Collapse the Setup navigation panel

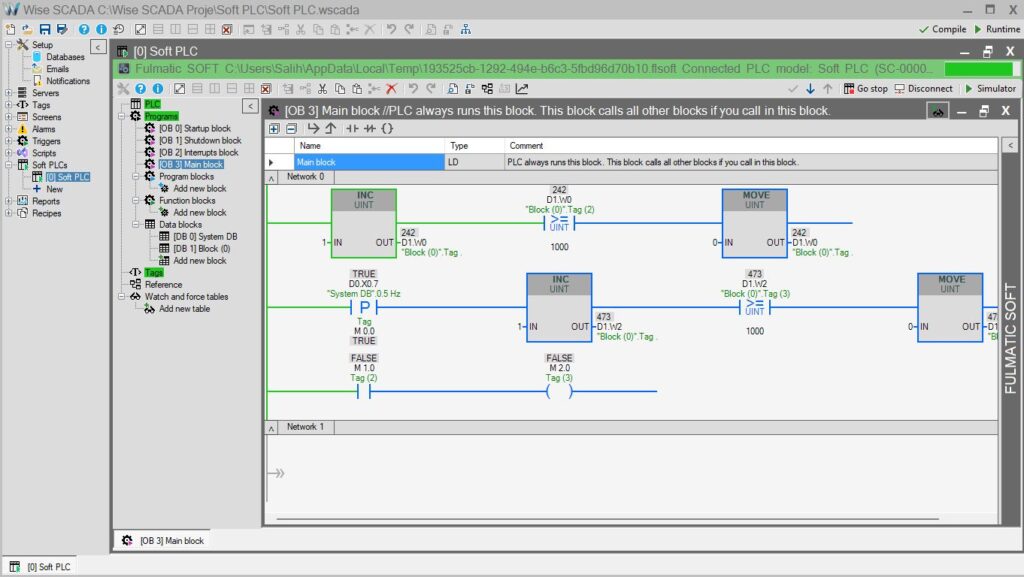97,45
